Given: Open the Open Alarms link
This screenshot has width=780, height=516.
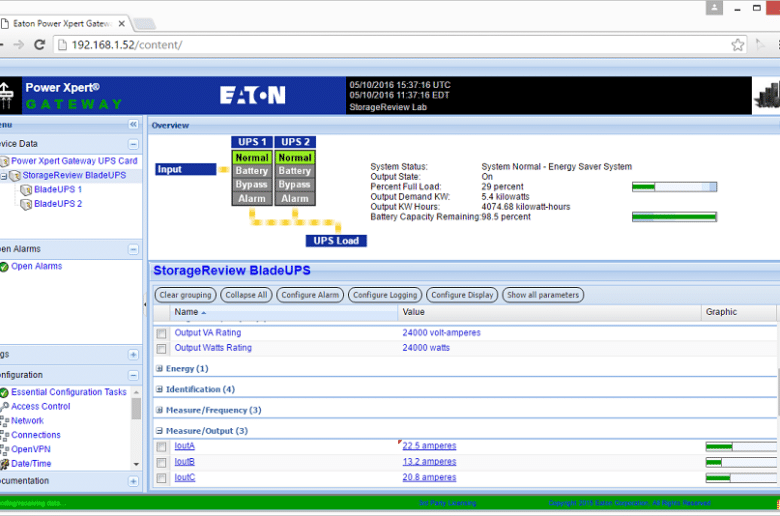Looking at the screenshot, I should pos(36,267).
